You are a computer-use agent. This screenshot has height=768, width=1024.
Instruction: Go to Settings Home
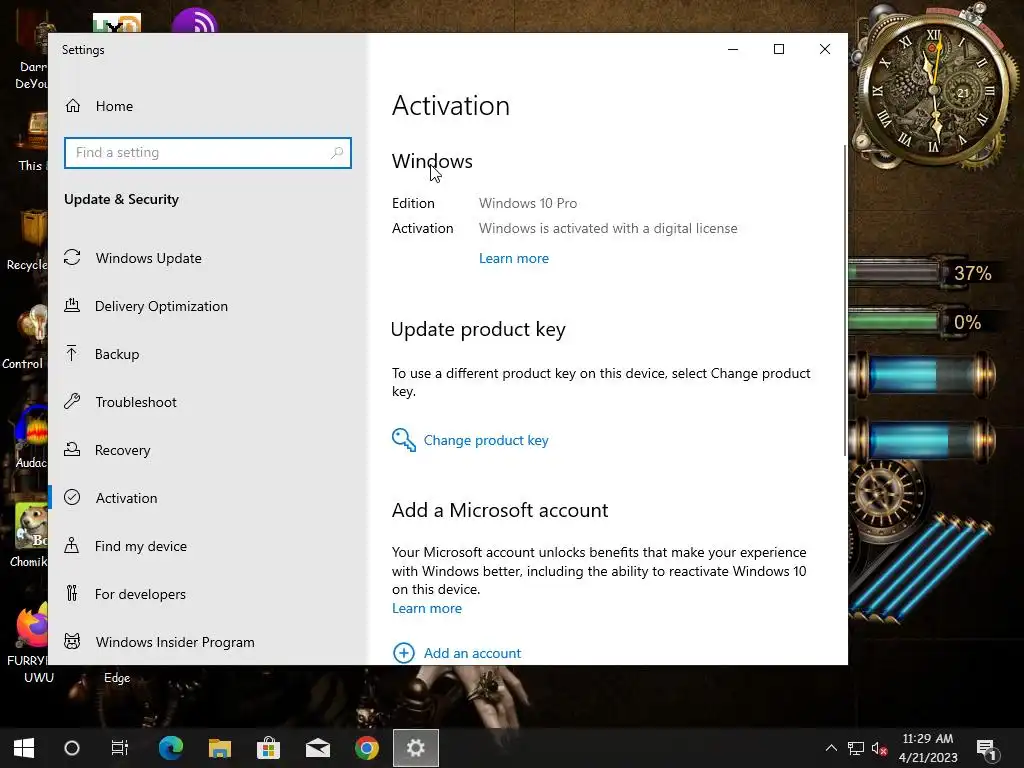99,106
